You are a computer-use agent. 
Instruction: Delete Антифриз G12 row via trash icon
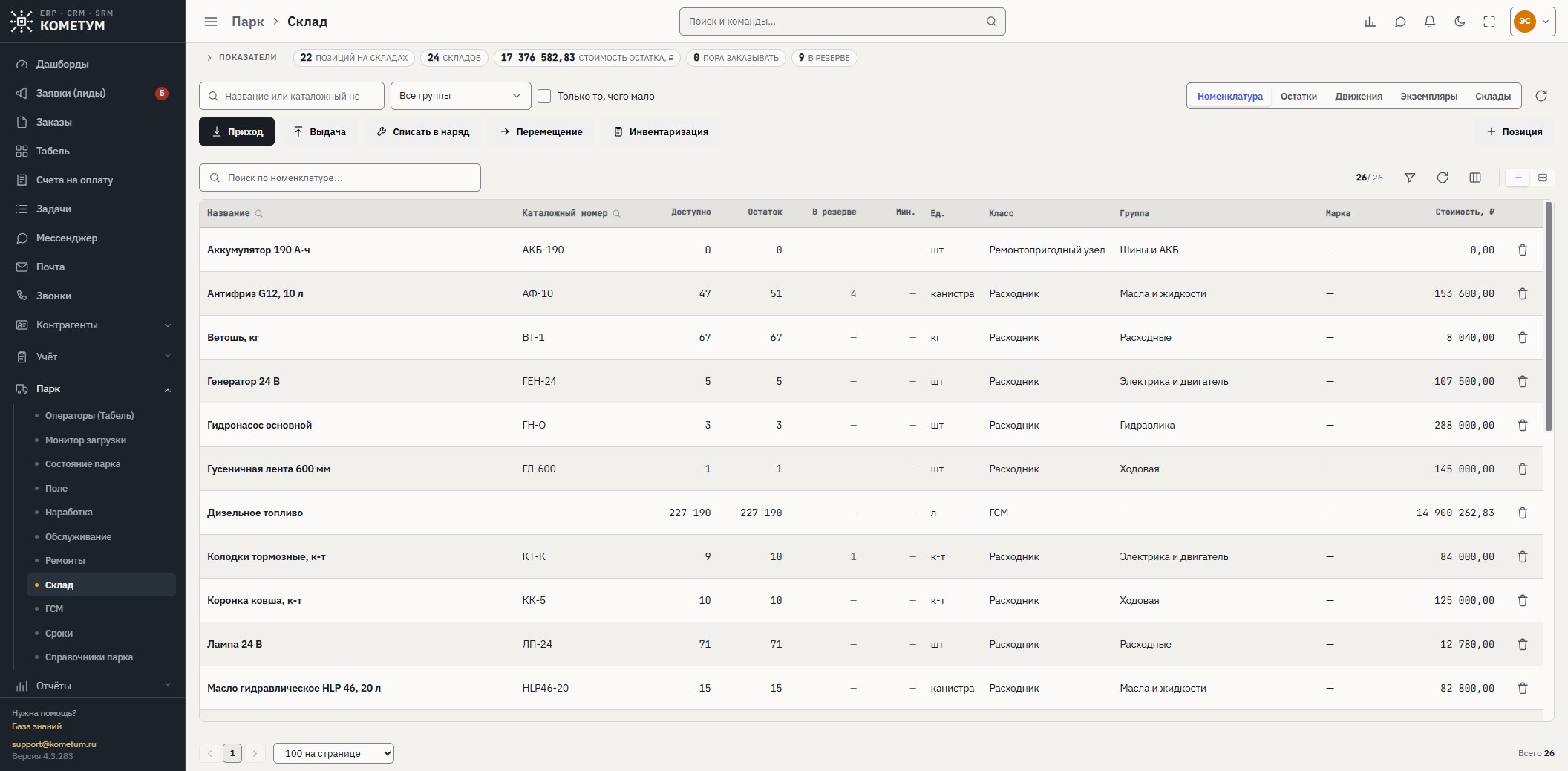click(1523, 293)
